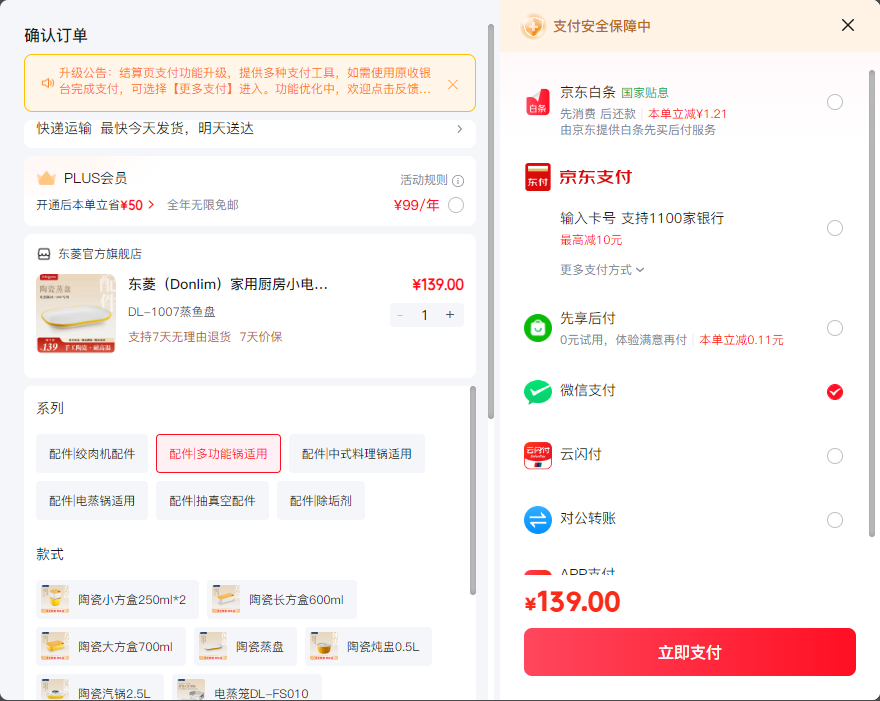Select style 电蒸笼DL-FS010
The image size is (880, 701).
pos(247,688)
